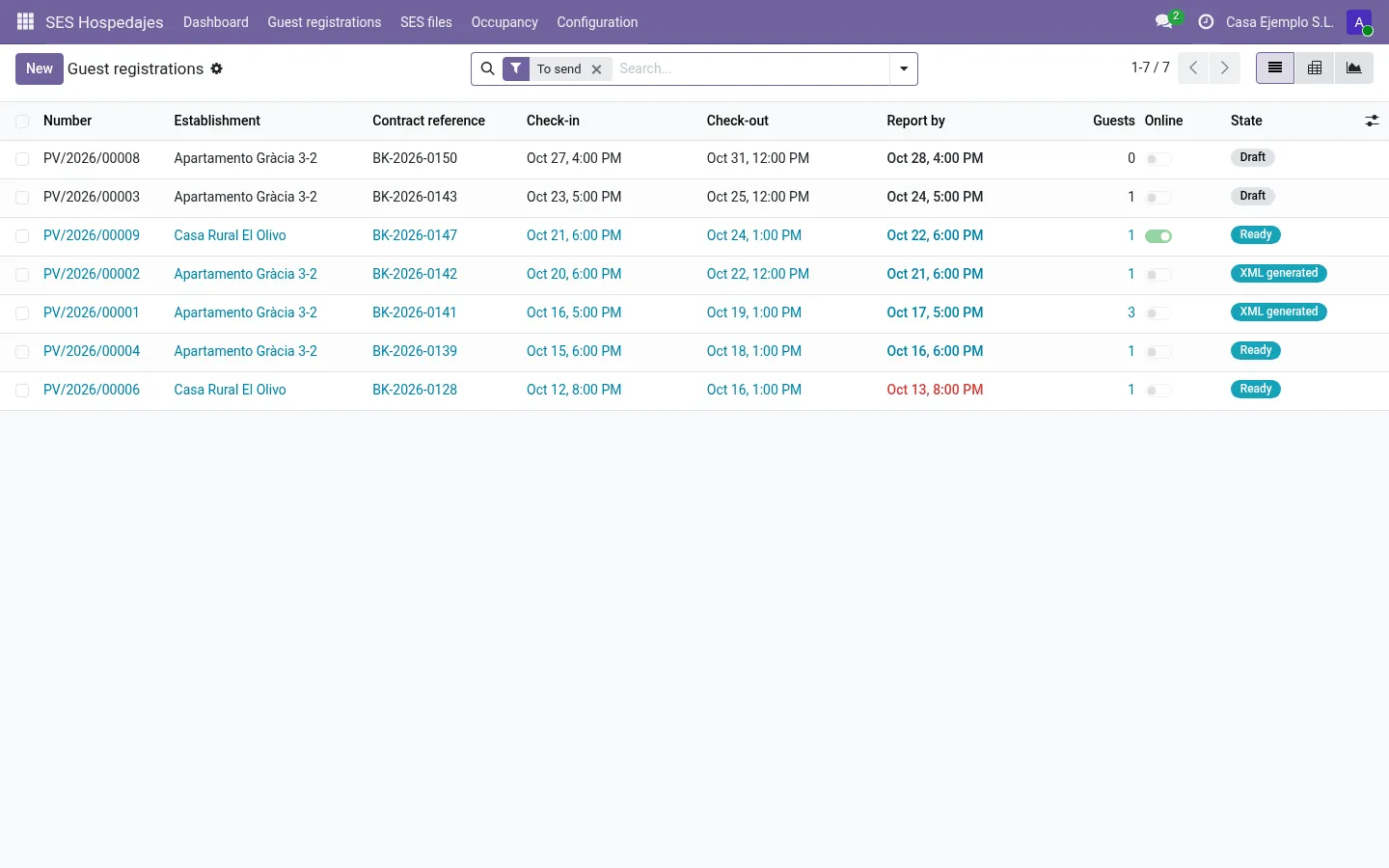Screen dimensions: 1389x868
Task: Expand the search options dropdown arrow
Action: [x=904, y=69]
